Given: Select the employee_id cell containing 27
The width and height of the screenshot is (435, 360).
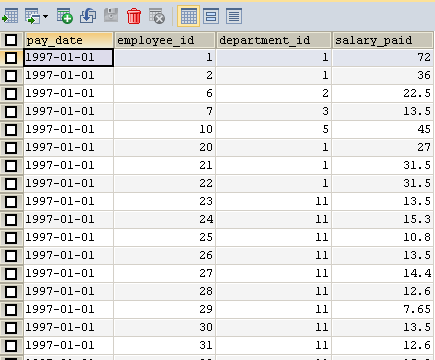Looking at the screenshot, I should point(165,273).
